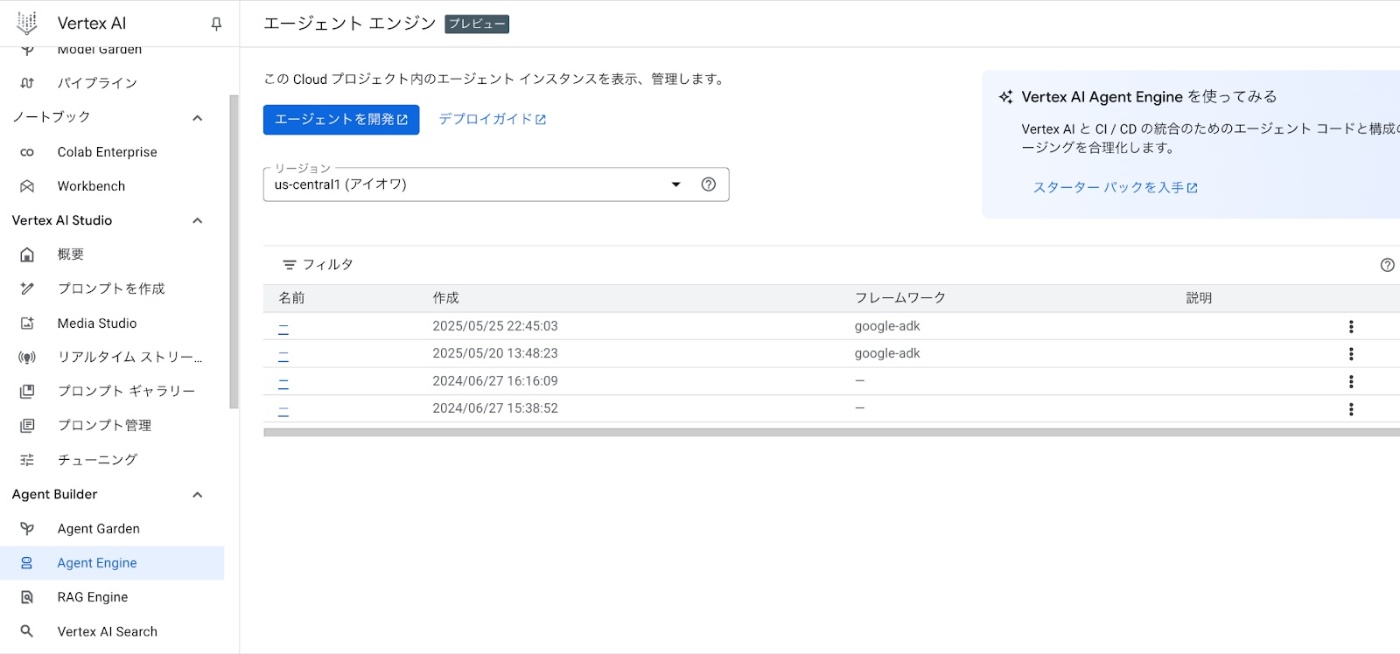Click the sidebar vertical scrollbar
The image size is (1400, 654).
click(234, 252)
